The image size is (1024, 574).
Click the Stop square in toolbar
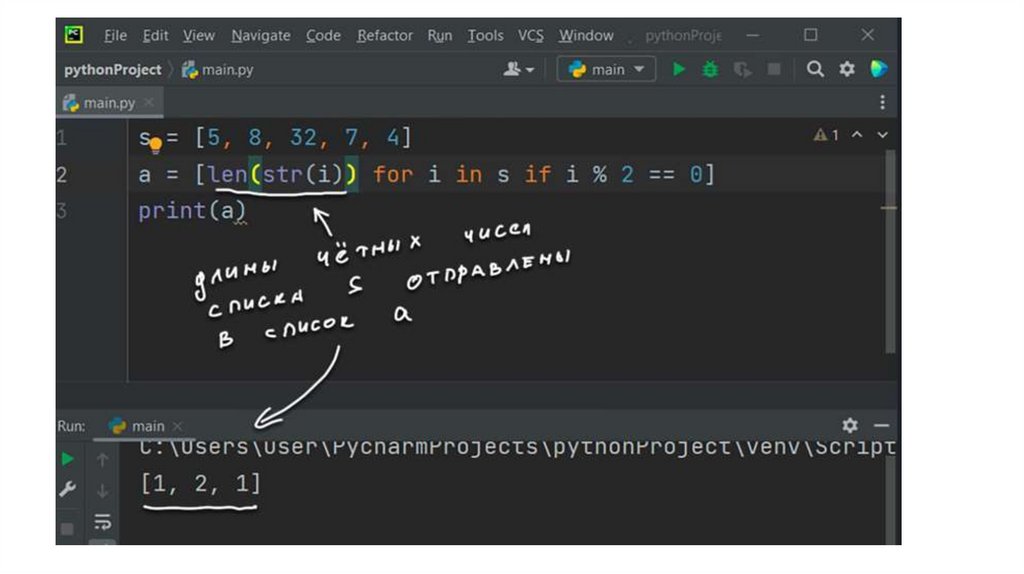coord(774,69)
